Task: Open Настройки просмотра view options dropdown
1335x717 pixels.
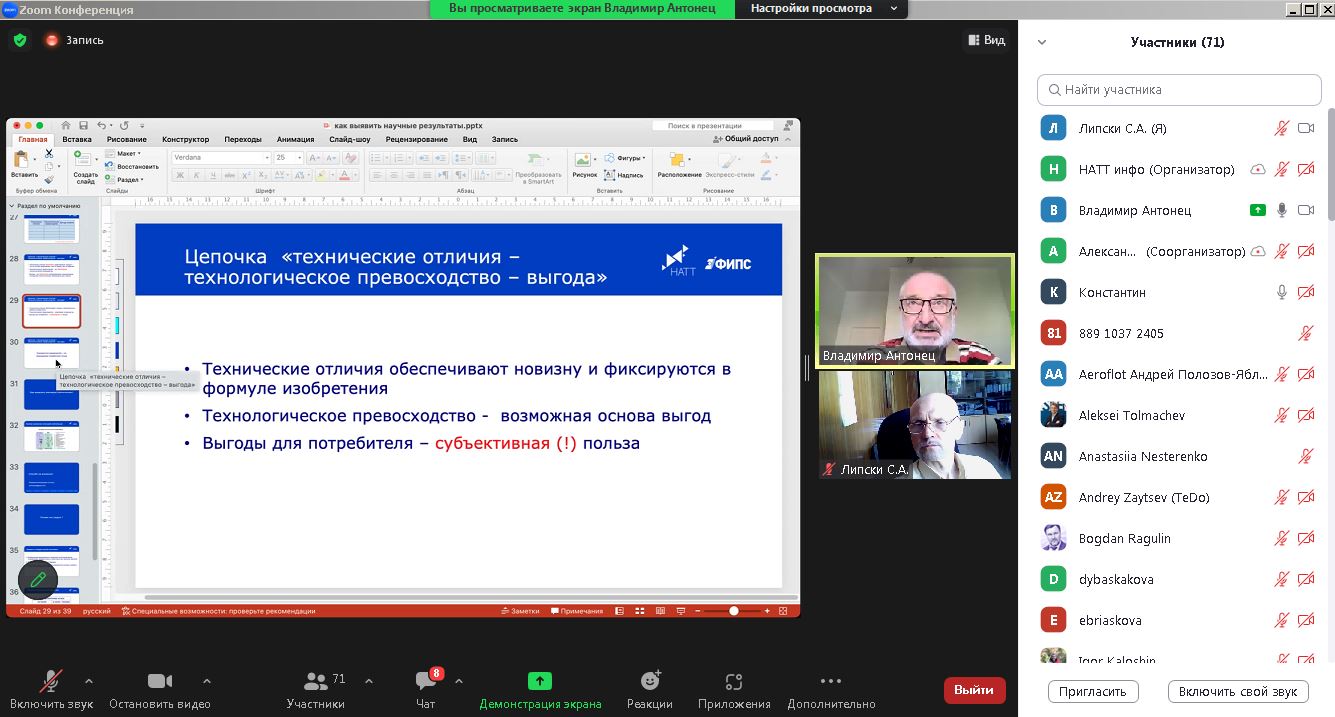Action: click(x=823, y=8)
